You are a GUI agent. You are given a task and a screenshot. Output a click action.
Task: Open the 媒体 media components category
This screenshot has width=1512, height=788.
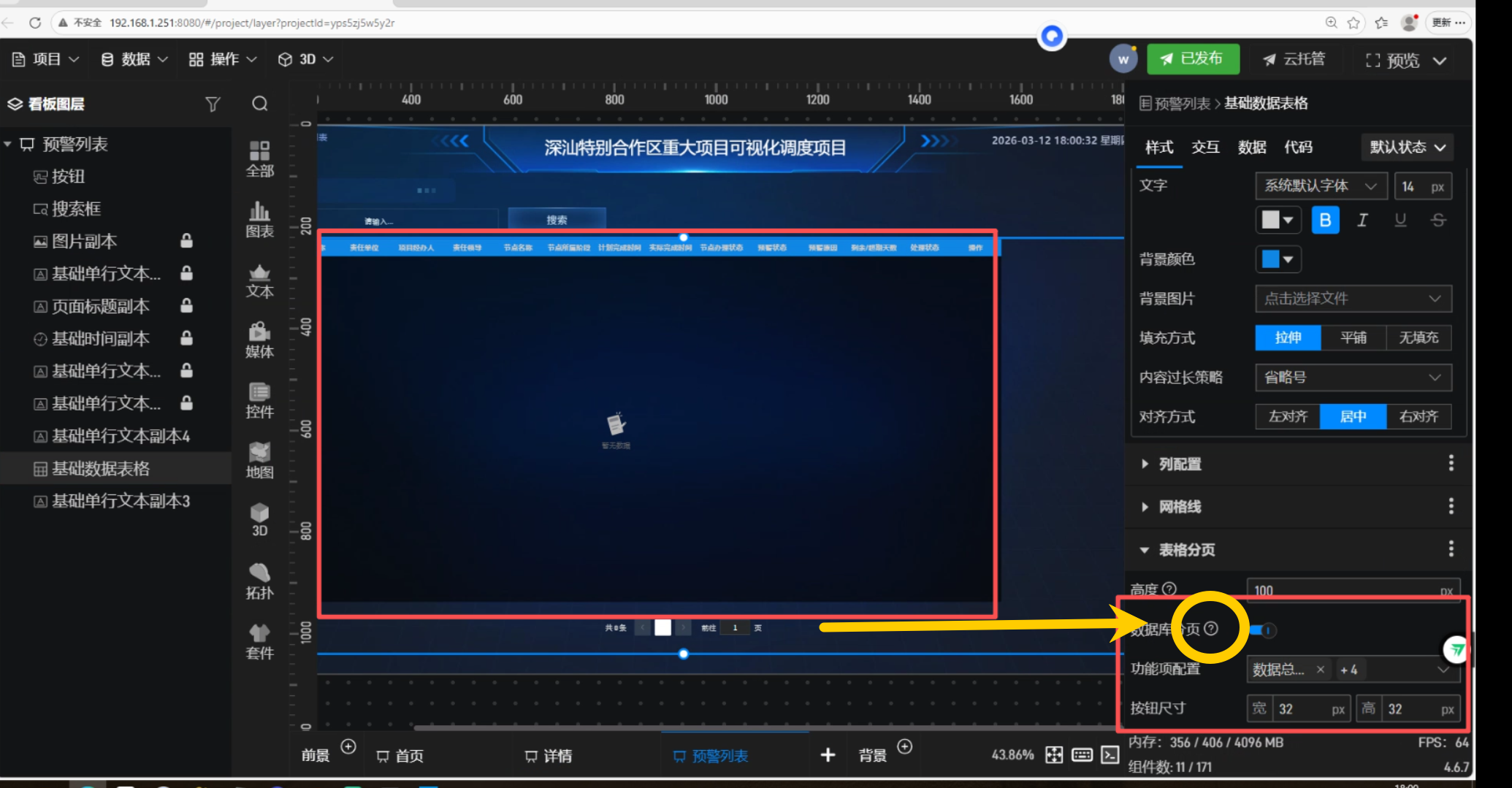[x=259, y=340]
